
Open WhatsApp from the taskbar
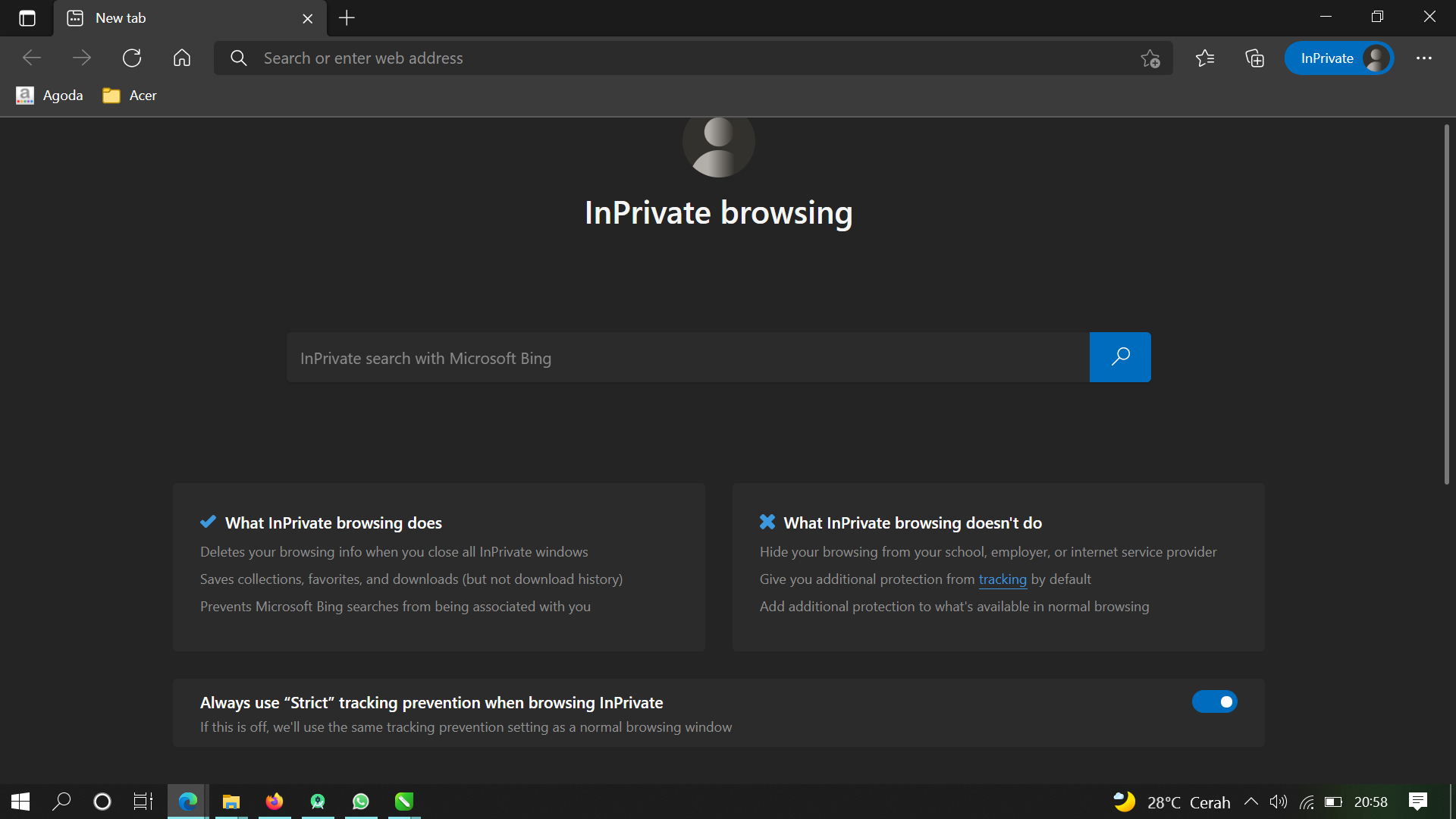tap(361, 802)
